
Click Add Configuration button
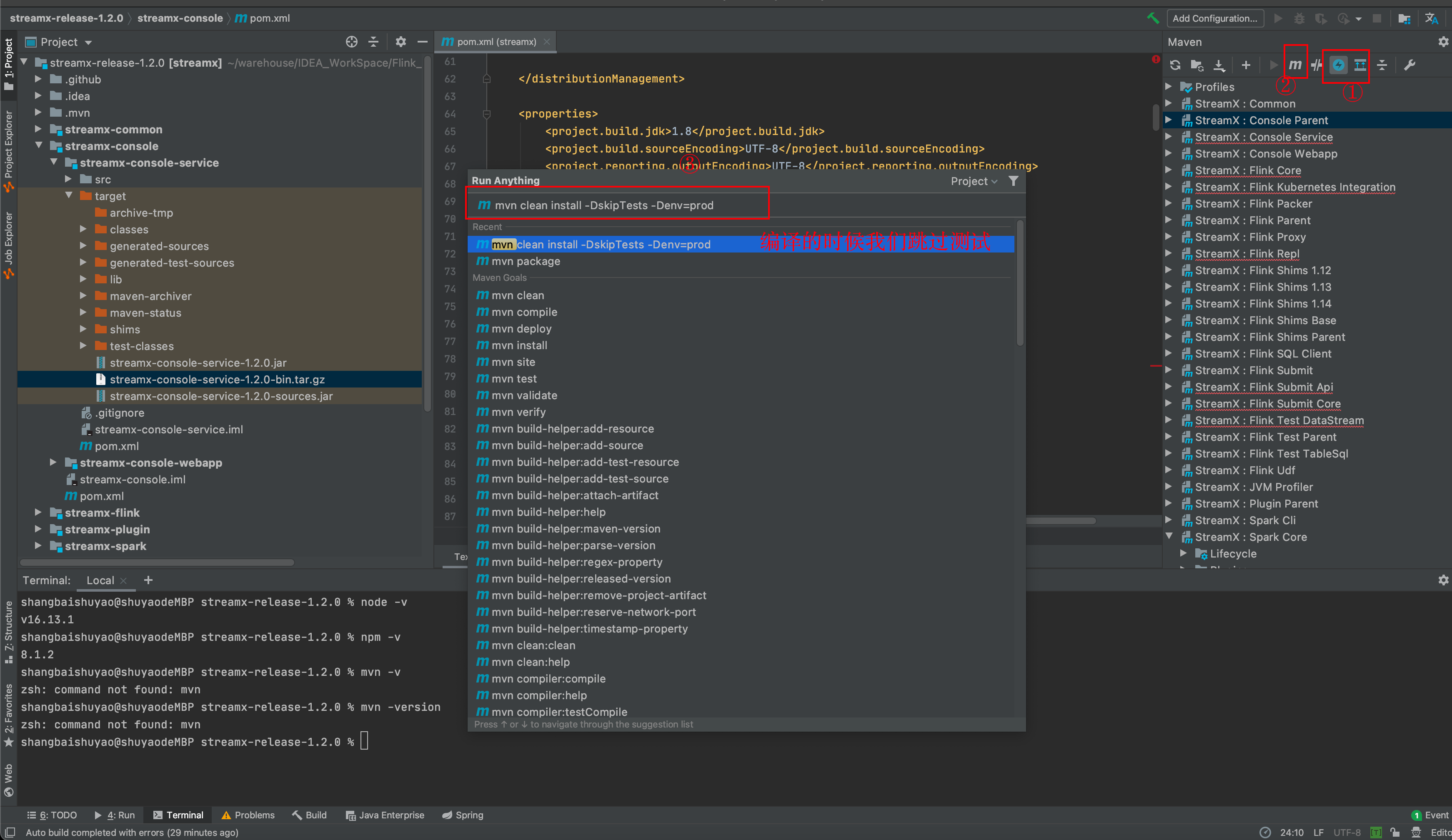1214,18
